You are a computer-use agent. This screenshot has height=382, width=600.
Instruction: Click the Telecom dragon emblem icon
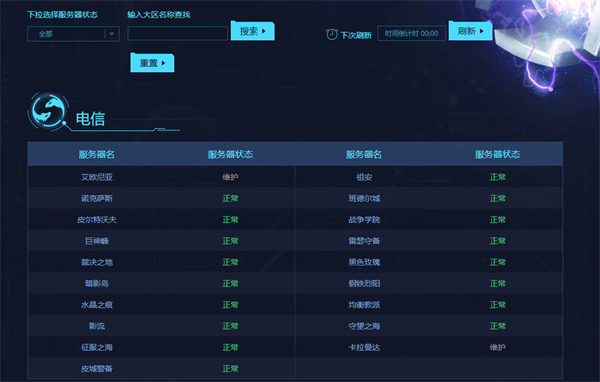point(47,111)
